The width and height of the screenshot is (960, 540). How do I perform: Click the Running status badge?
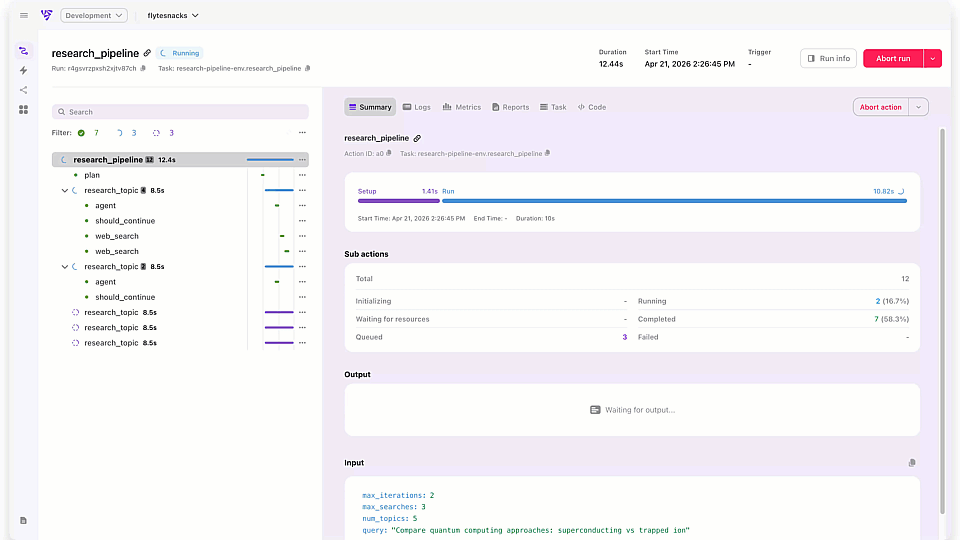tap(180, 53)
